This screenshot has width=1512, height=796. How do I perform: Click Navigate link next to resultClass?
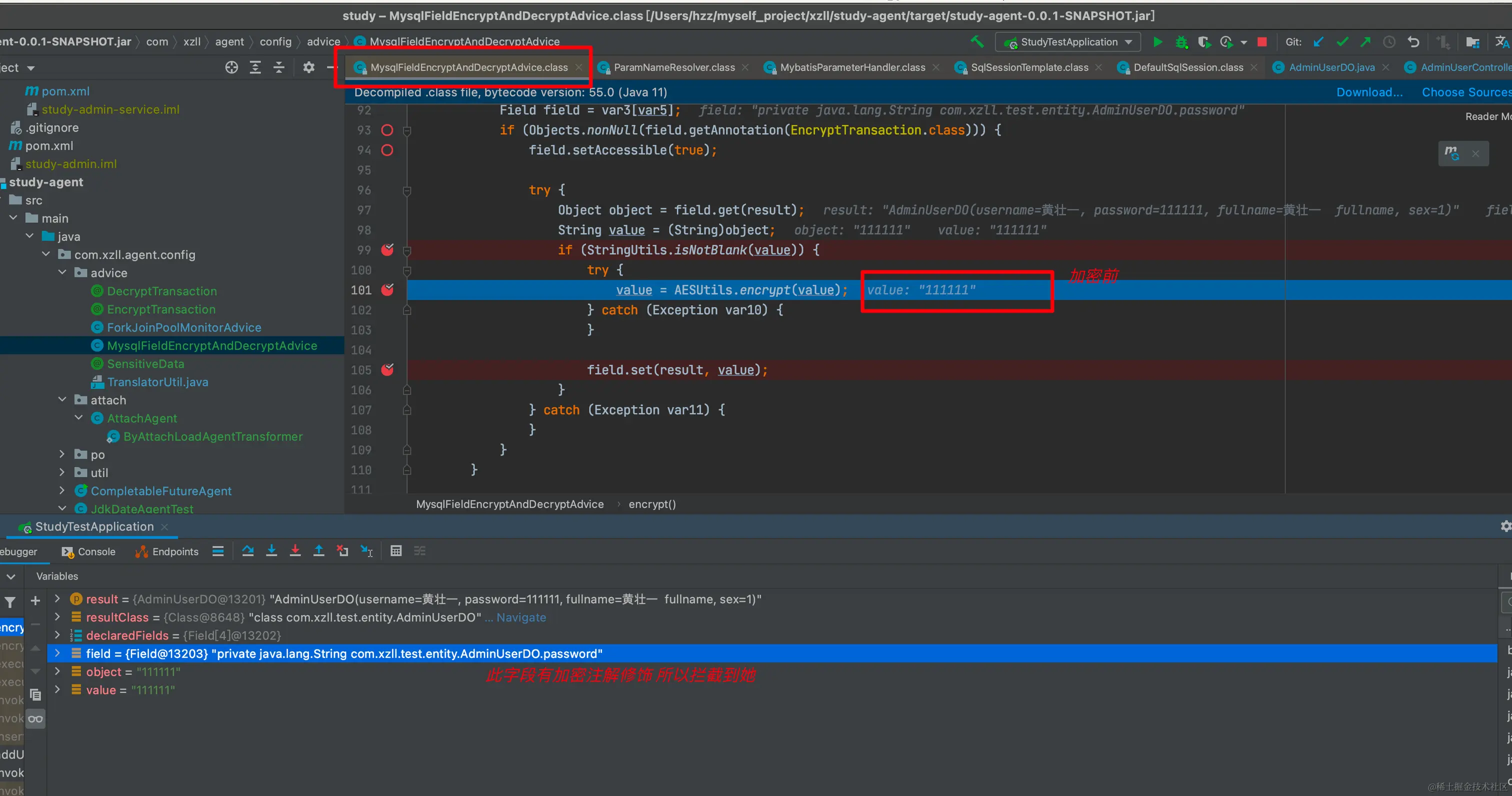(520, 617)
